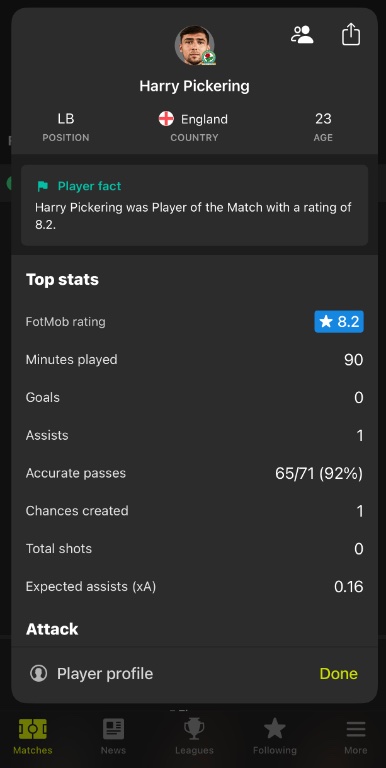The image size is (386, 768).
Task: Tap the Player fact card text
Action: pos(193,216)
